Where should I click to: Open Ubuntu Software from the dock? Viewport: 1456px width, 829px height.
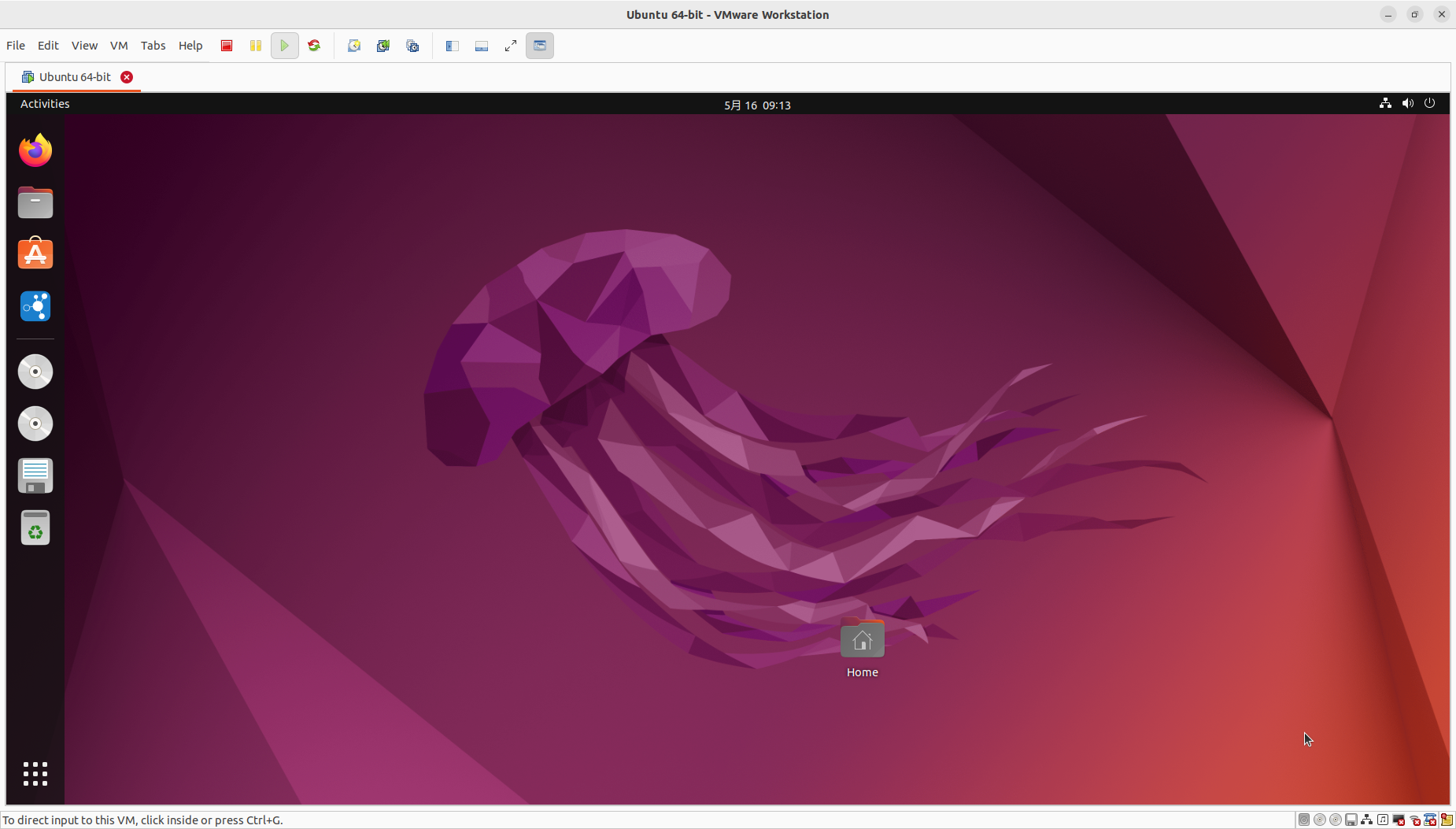35,254
